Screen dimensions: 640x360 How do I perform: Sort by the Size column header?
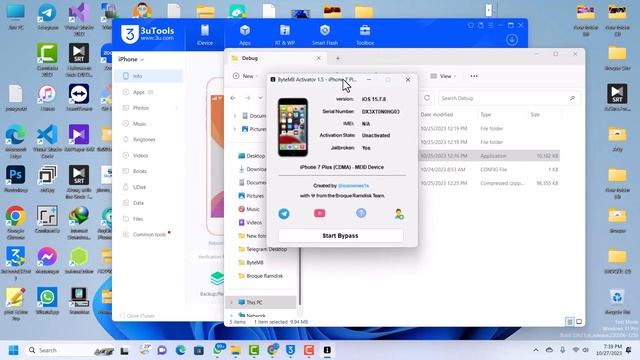[535, 115]
